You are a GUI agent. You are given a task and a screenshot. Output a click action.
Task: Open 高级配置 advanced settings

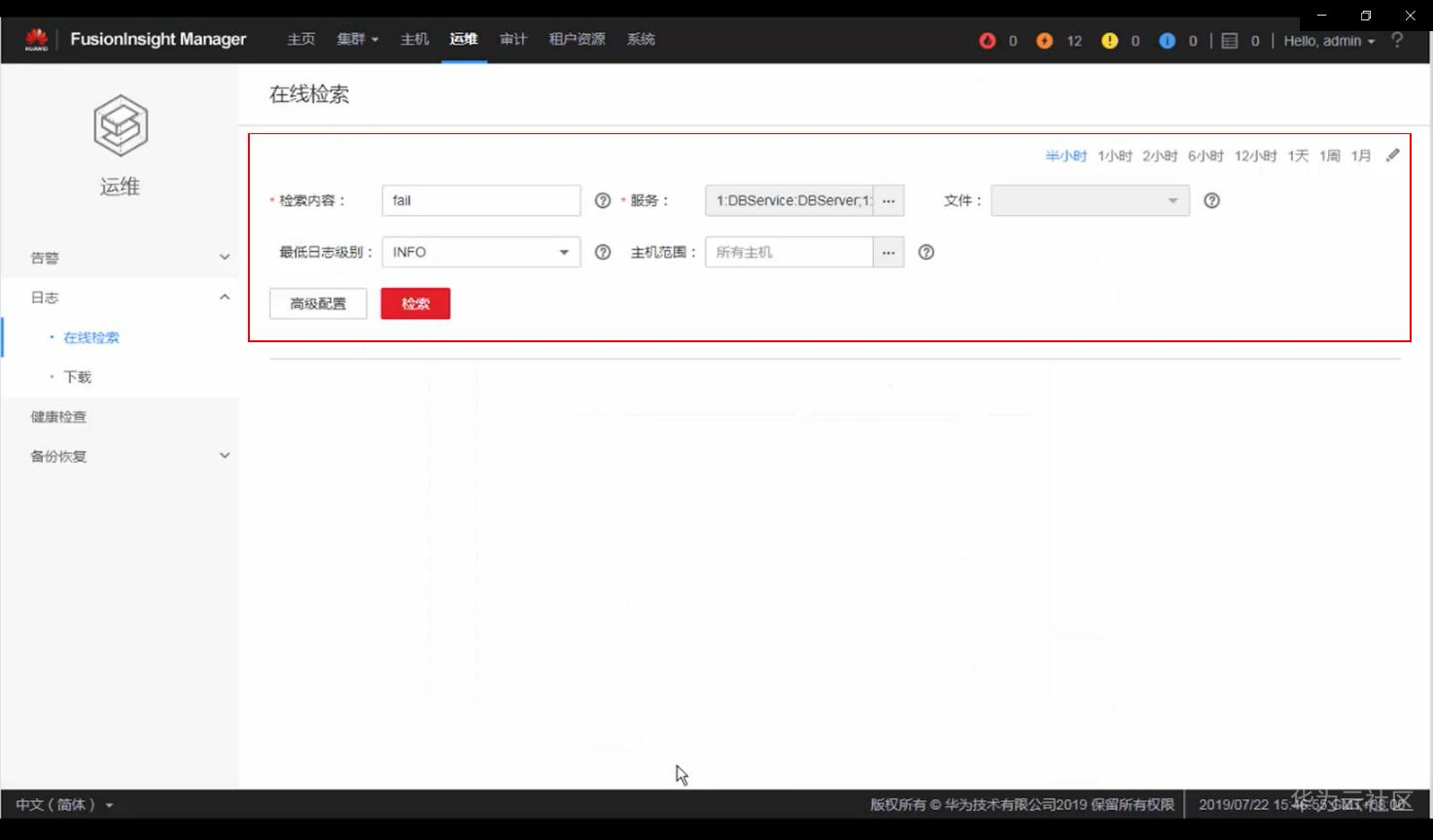[318, 303]
